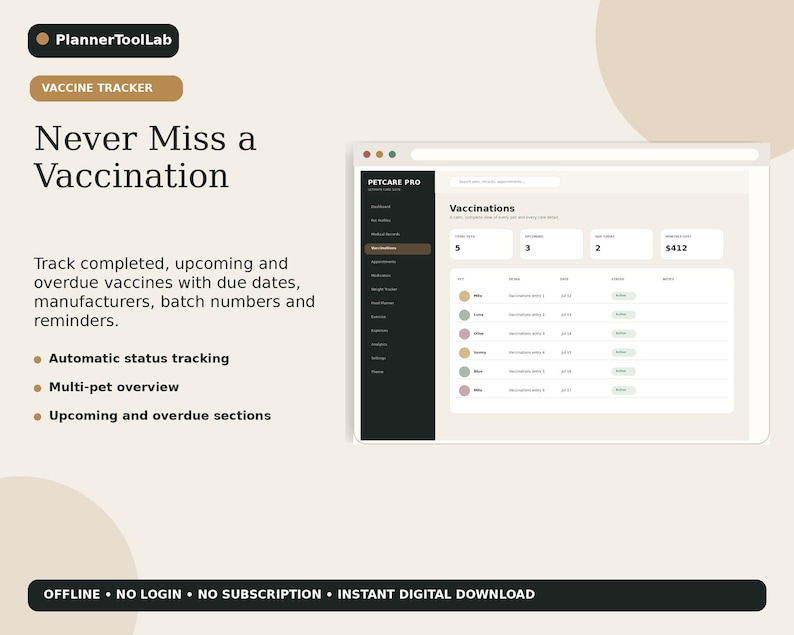Click the PETCARE PRO logo text
This screenshot has width=794, height=635.
pos(394,182)
